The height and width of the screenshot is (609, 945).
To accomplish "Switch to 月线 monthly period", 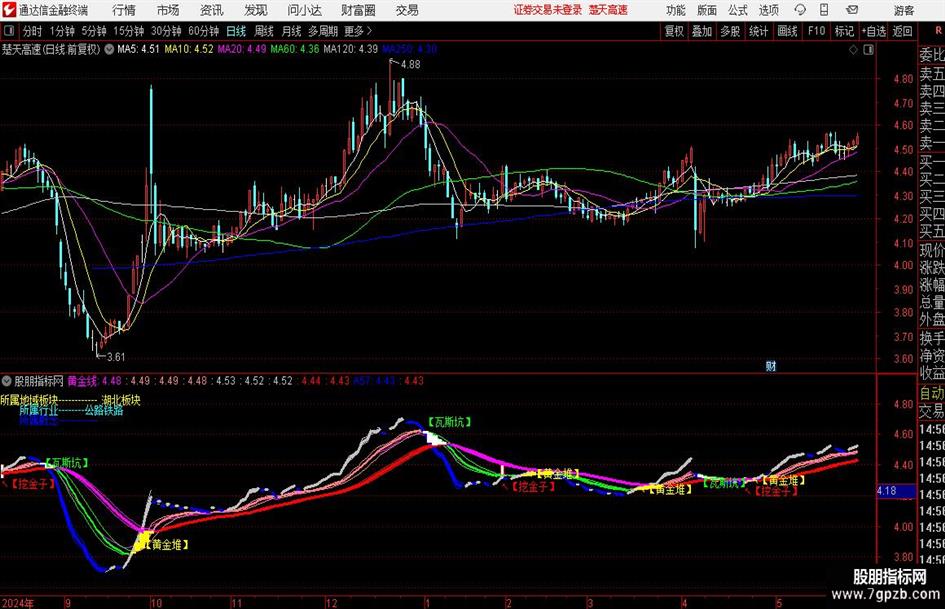I will click(292, 31).
